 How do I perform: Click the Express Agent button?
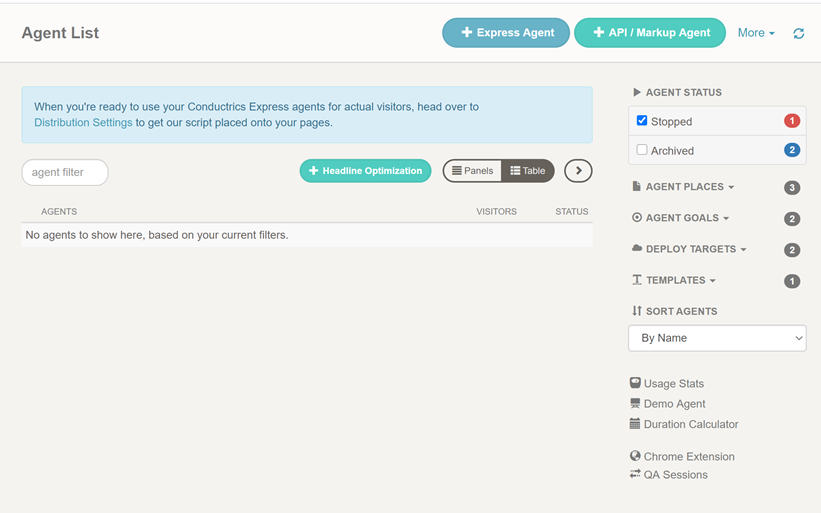tap(506, 33)
